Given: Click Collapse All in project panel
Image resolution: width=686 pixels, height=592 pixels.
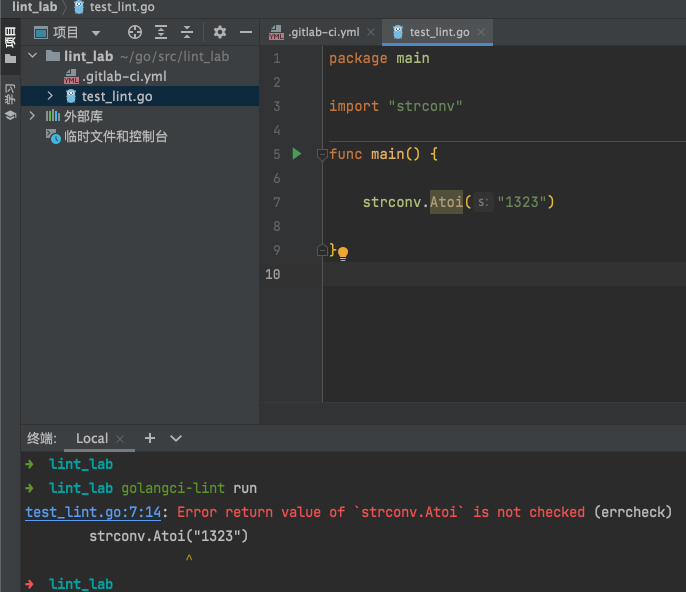Looking at the screenshot, I should pos(186,32).
